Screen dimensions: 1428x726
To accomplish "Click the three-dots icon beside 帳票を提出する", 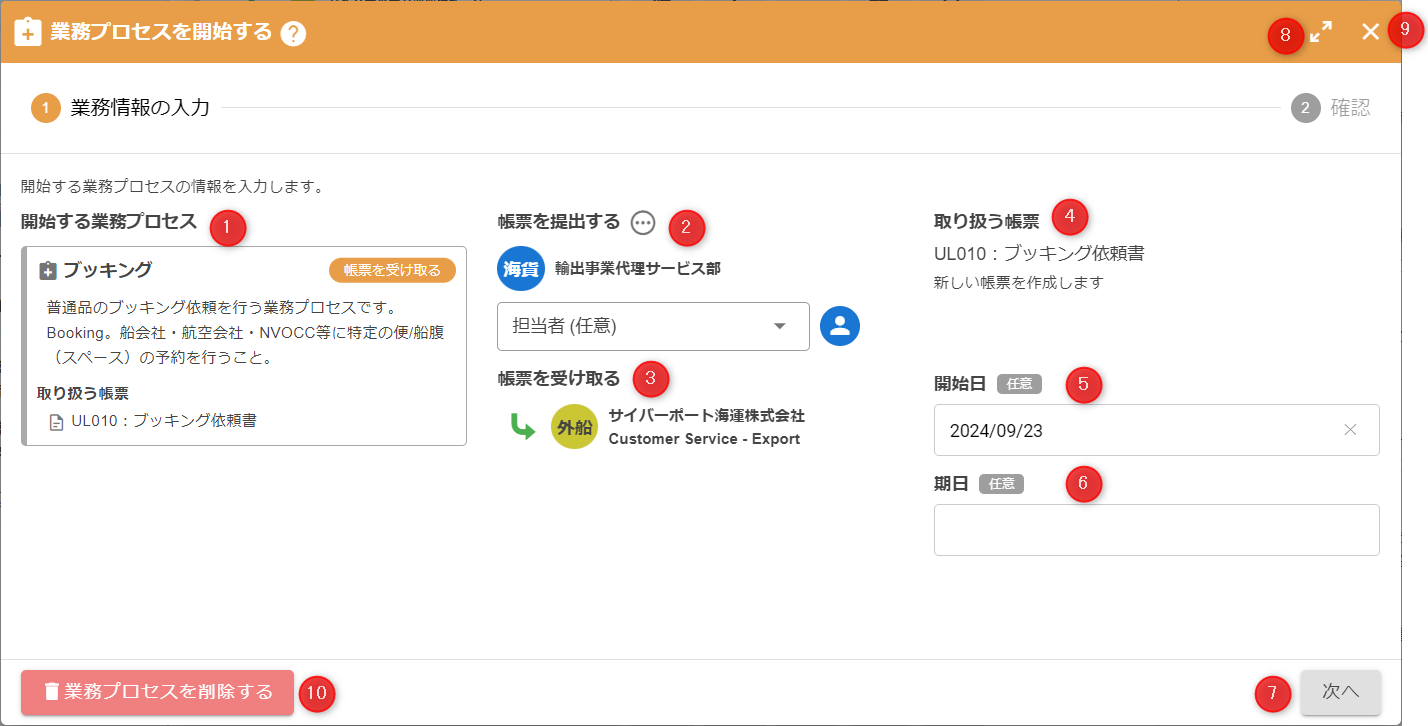I will 643,223.
